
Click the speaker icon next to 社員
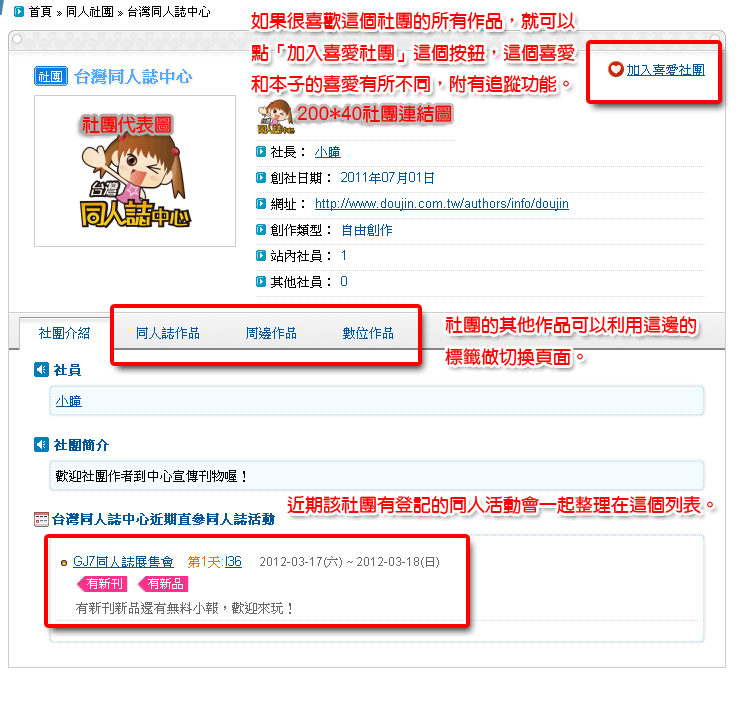41,370
